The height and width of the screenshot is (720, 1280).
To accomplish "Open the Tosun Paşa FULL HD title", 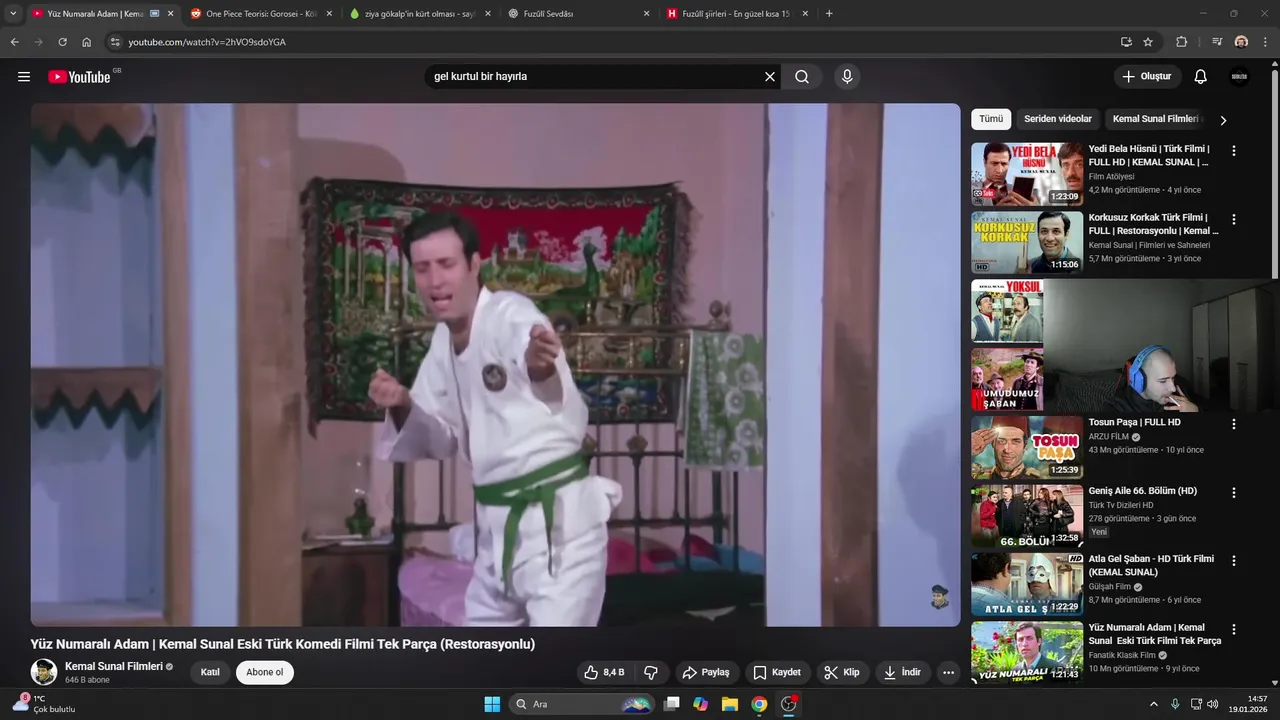I will click(x=1134, y=422).
